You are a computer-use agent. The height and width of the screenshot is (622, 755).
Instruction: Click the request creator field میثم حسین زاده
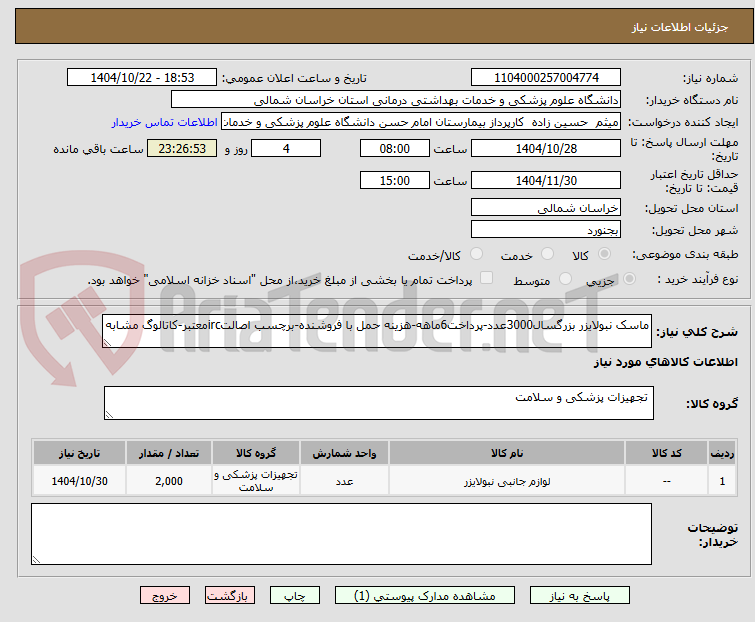click(421, 122)
